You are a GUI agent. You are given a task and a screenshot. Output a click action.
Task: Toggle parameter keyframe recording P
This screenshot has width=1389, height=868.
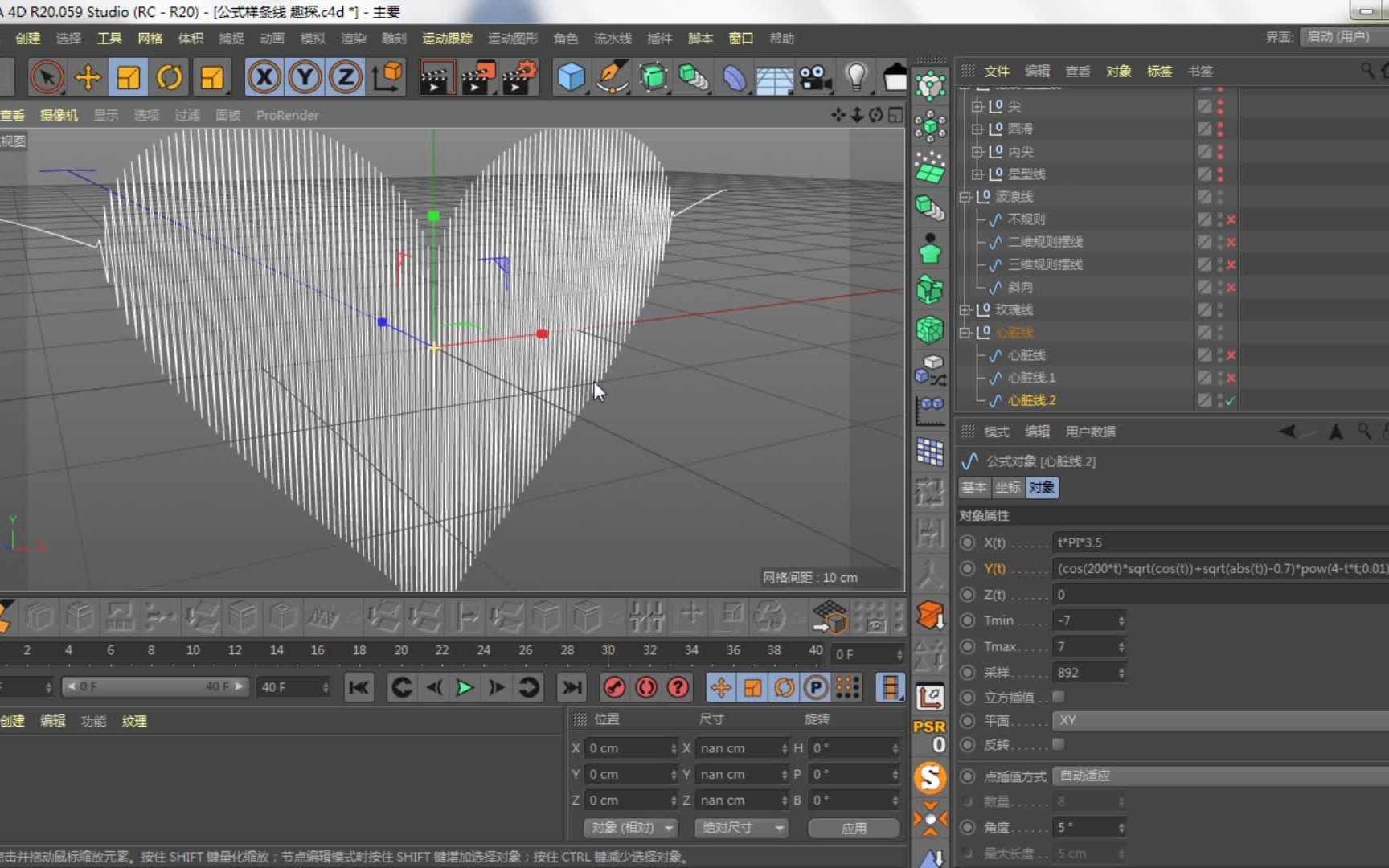[816, 687]
